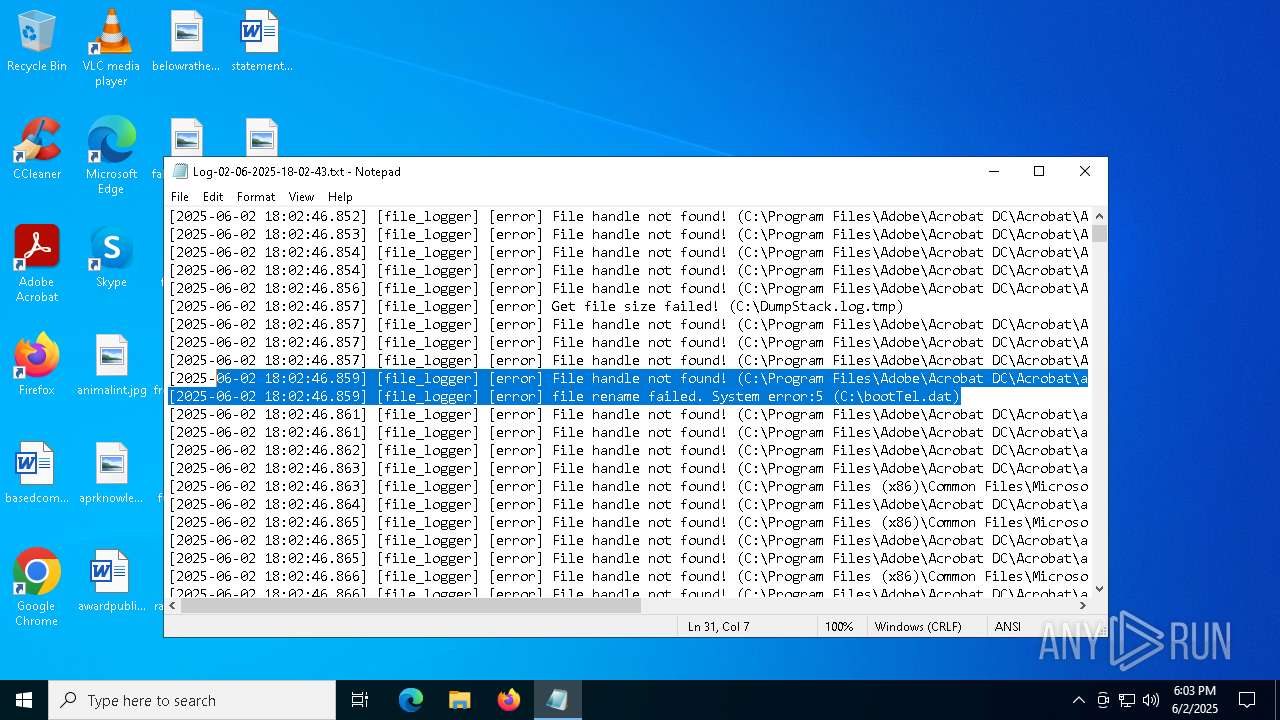
Task: Open the notification center icon
Action: click(x=1247, y=700)
